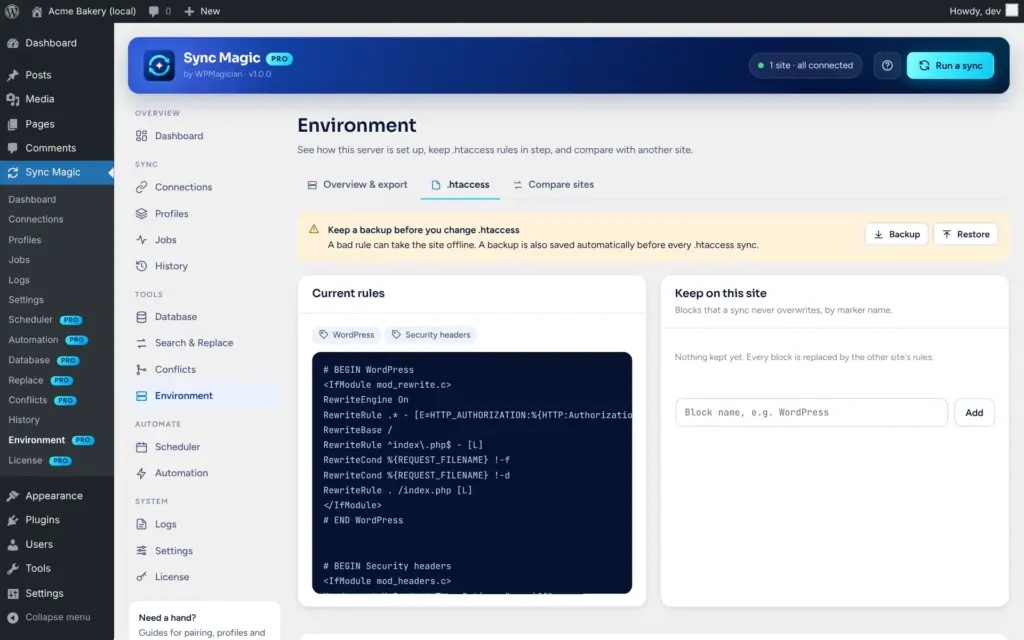This screenshot has height=640, width=1024.
Task: Open Jobs in plugin sidebar
Action: coord(204,240)
